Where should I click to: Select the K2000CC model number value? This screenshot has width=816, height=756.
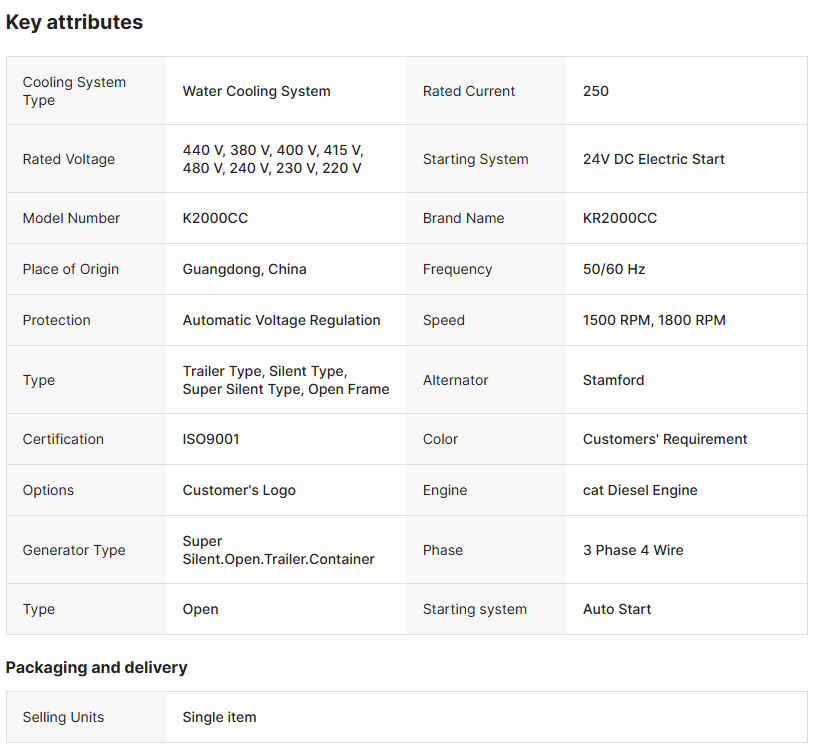click(x=215, y=218)
